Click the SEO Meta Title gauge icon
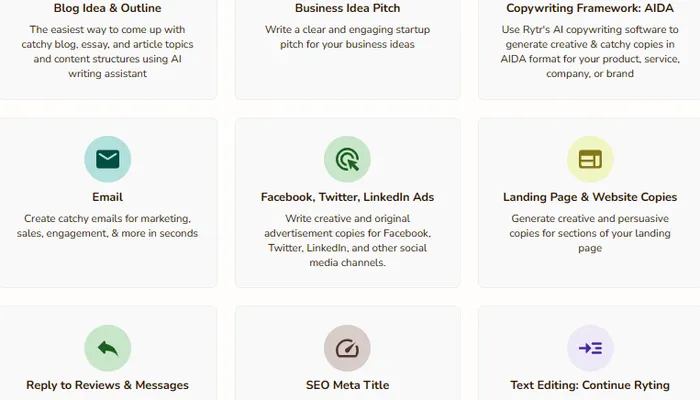This screenshot has height=400, width=700. [x=347, y=348]
